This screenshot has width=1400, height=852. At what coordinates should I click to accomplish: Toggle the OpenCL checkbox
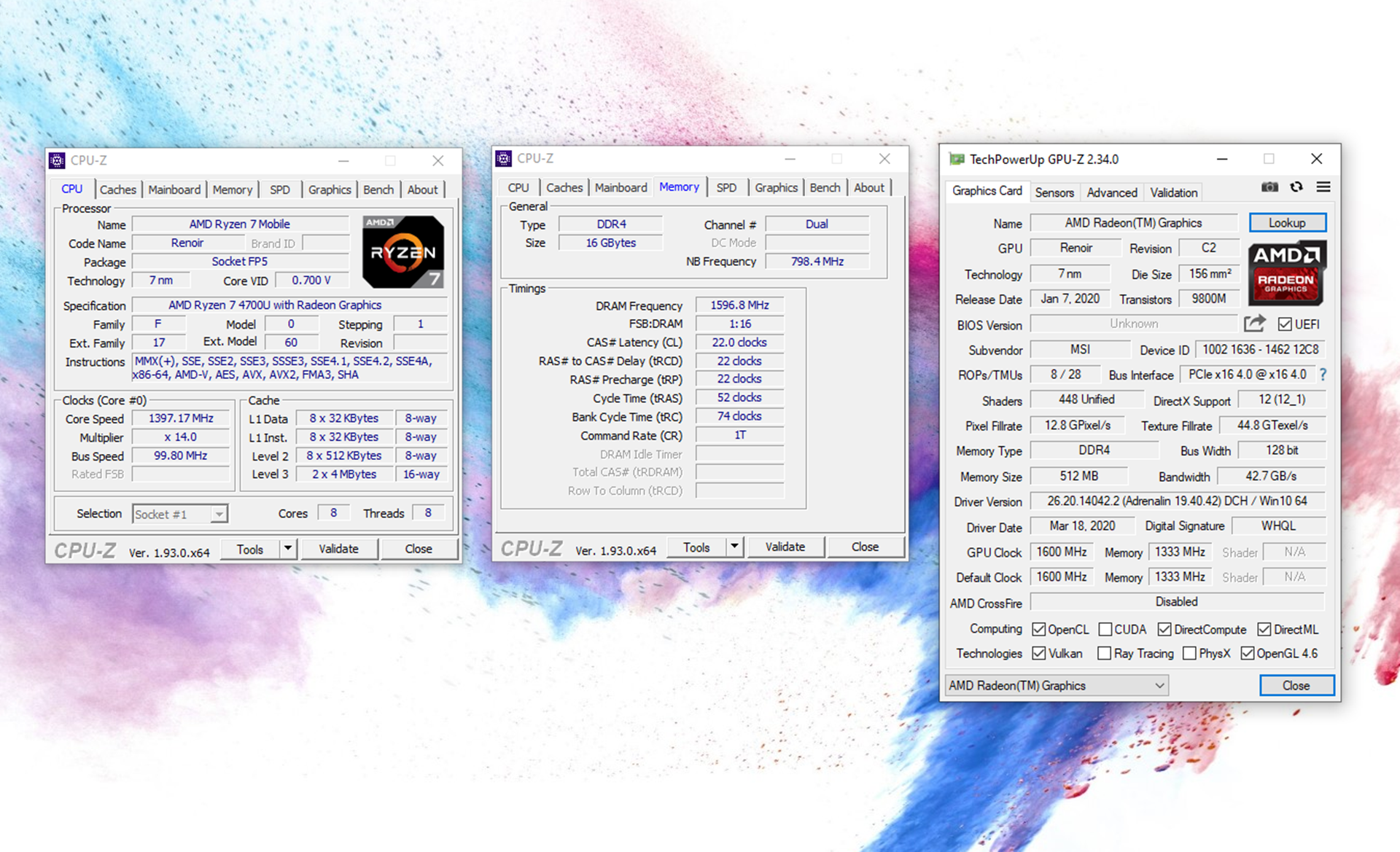point(1039,630)
